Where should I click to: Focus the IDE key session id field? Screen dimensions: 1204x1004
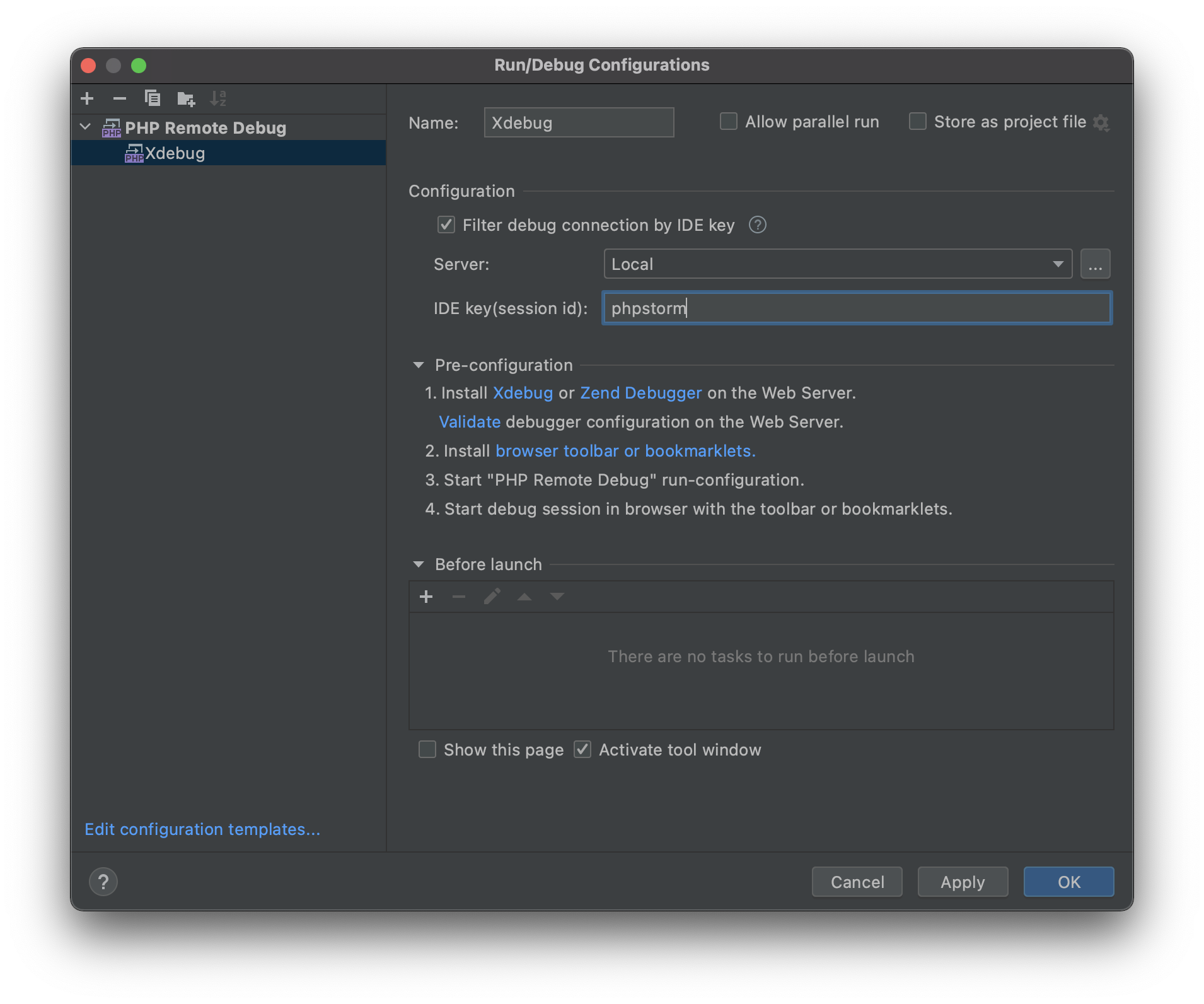tap(857, 308)
